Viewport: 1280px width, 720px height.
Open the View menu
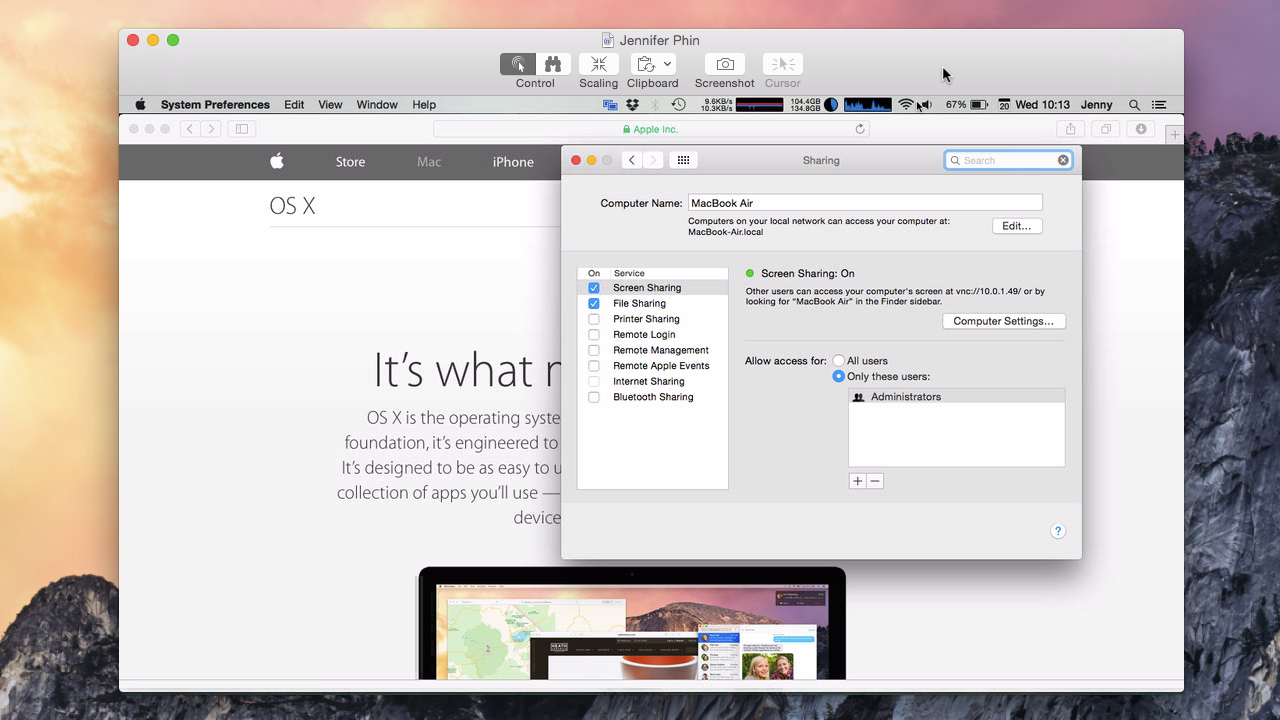pyautogui.click(x=330, y=105)
